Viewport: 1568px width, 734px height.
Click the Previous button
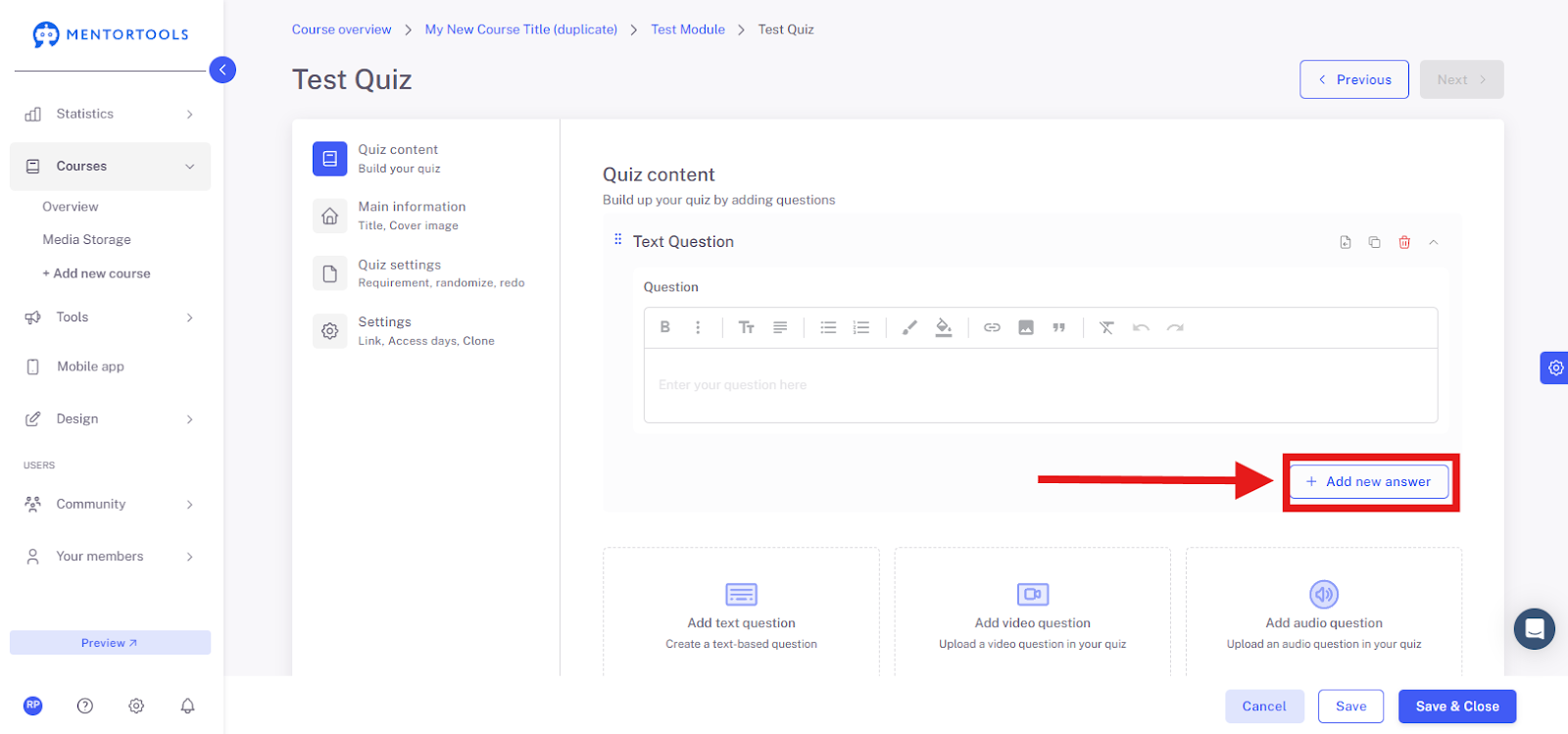pyautogui.click(x=1354, y=79)
